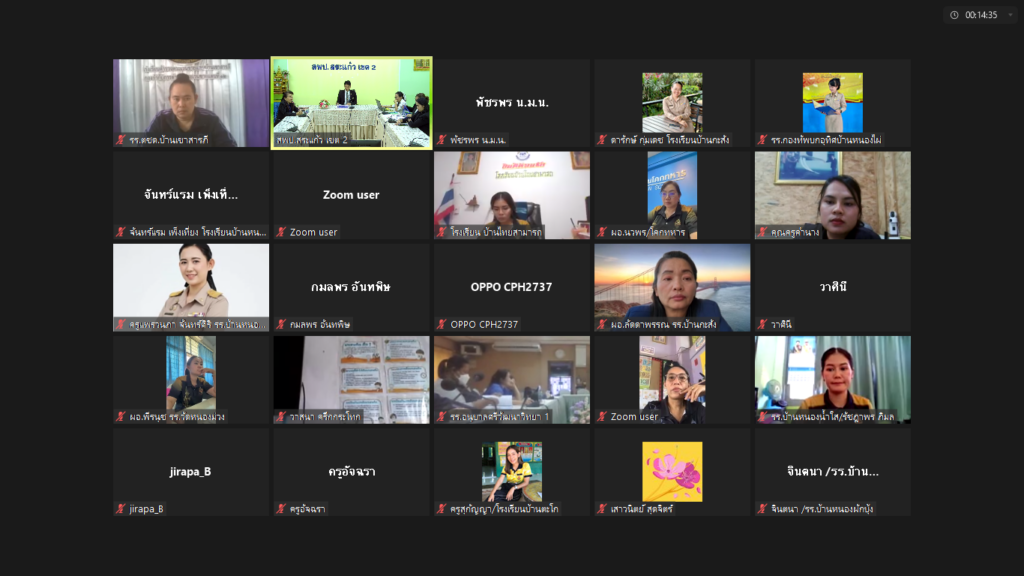The height and width of the screenshot is (576, 1024).
Task: Click the Zoom user text in the videoless tile
Action: [x=351, y=195]
